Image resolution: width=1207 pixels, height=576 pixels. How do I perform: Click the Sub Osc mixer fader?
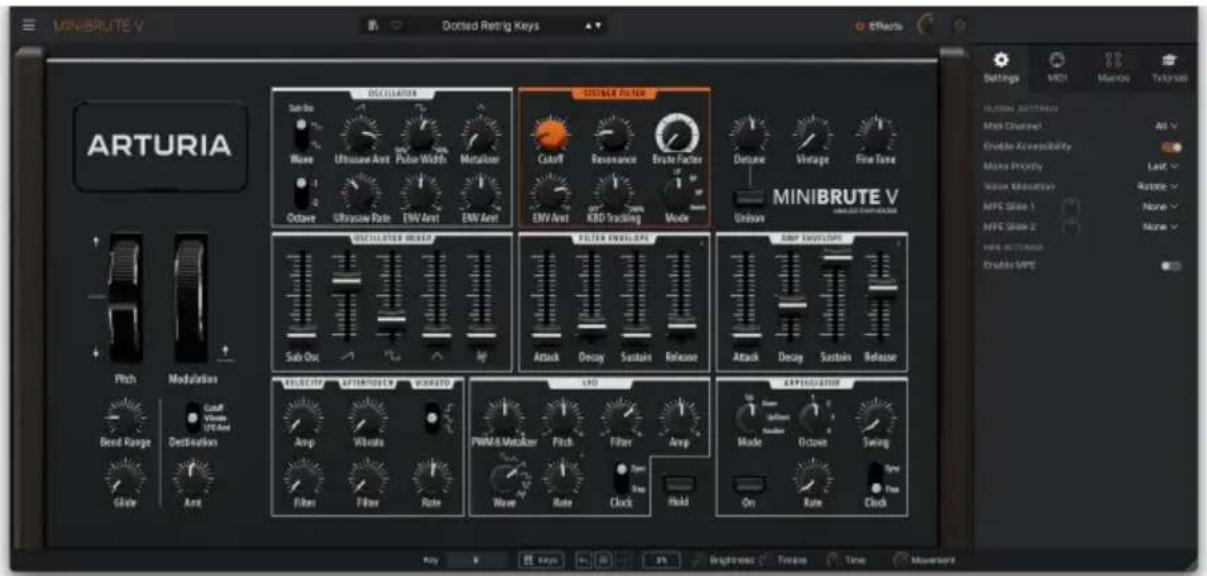(301, 337)
